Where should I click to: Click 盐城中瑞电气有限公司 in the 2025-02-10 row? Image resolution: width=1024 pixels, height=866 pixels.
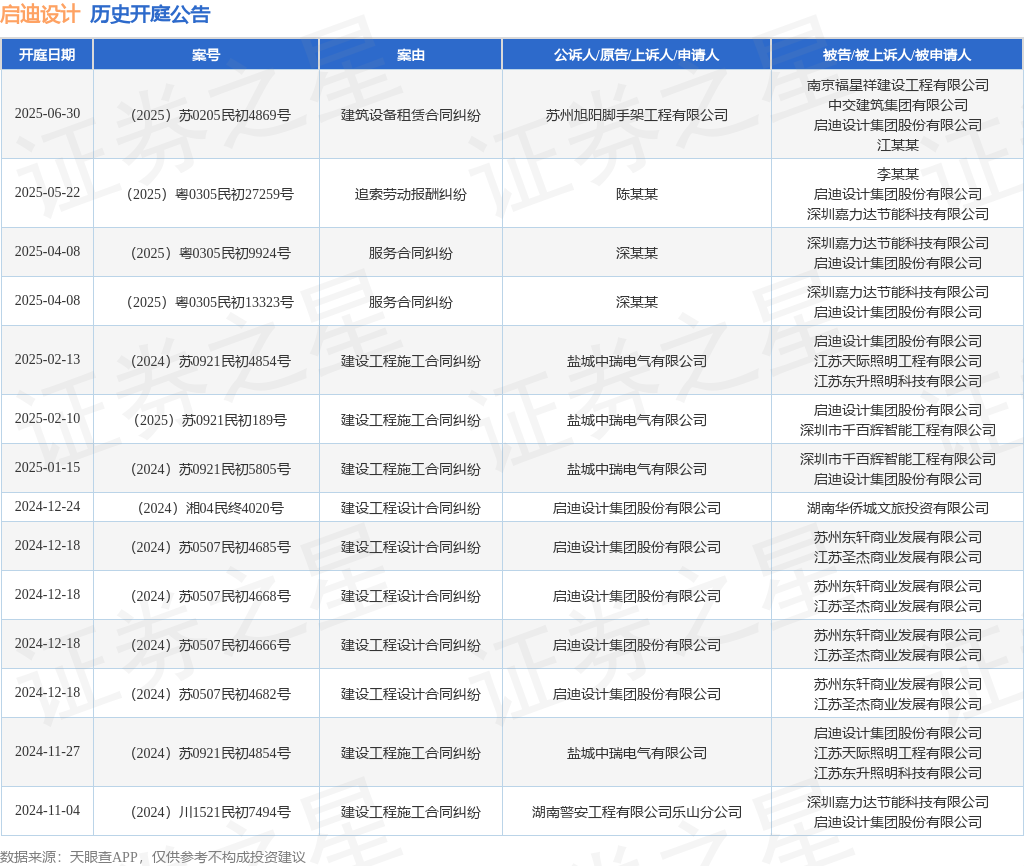637,420
